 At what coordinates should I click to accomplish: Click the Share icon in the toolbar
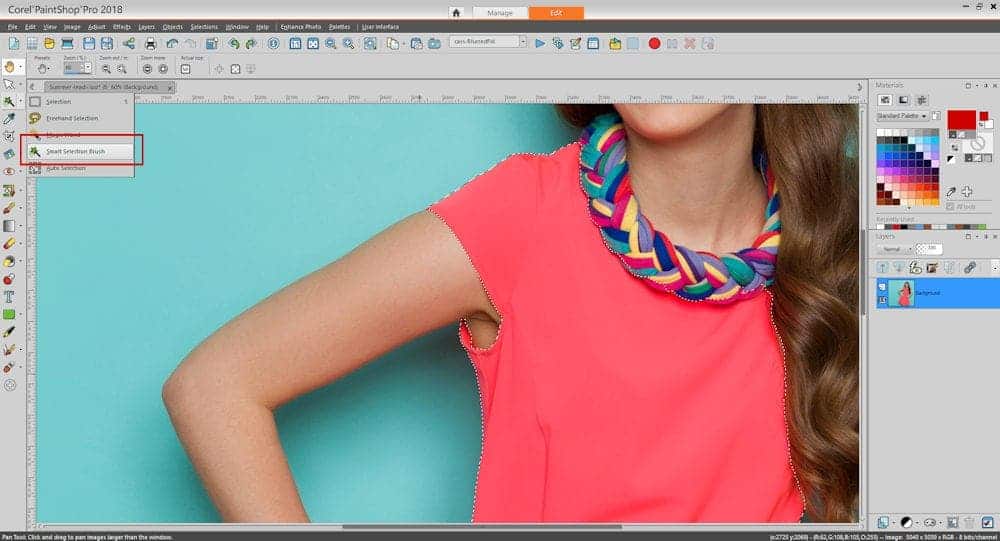pos(129,43)
